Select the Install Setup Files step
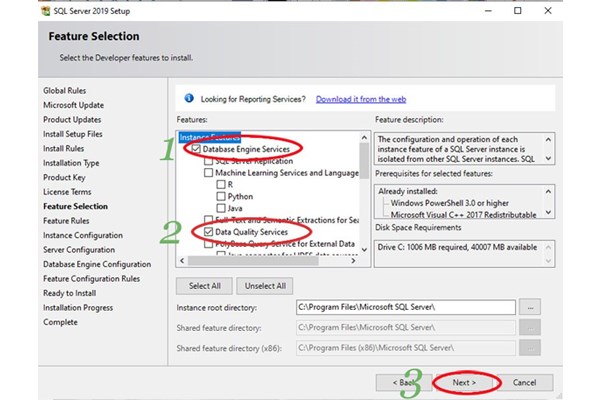This screenshot has height=400, width=600. click(72, 134)
